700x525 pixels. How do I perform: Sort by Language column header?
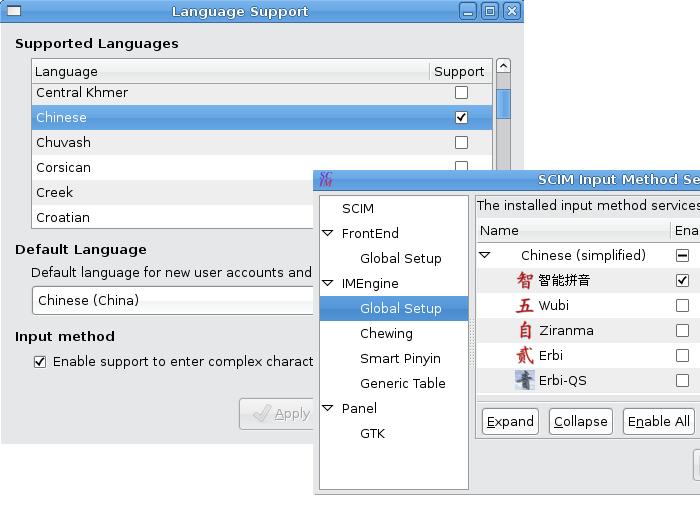230,71
